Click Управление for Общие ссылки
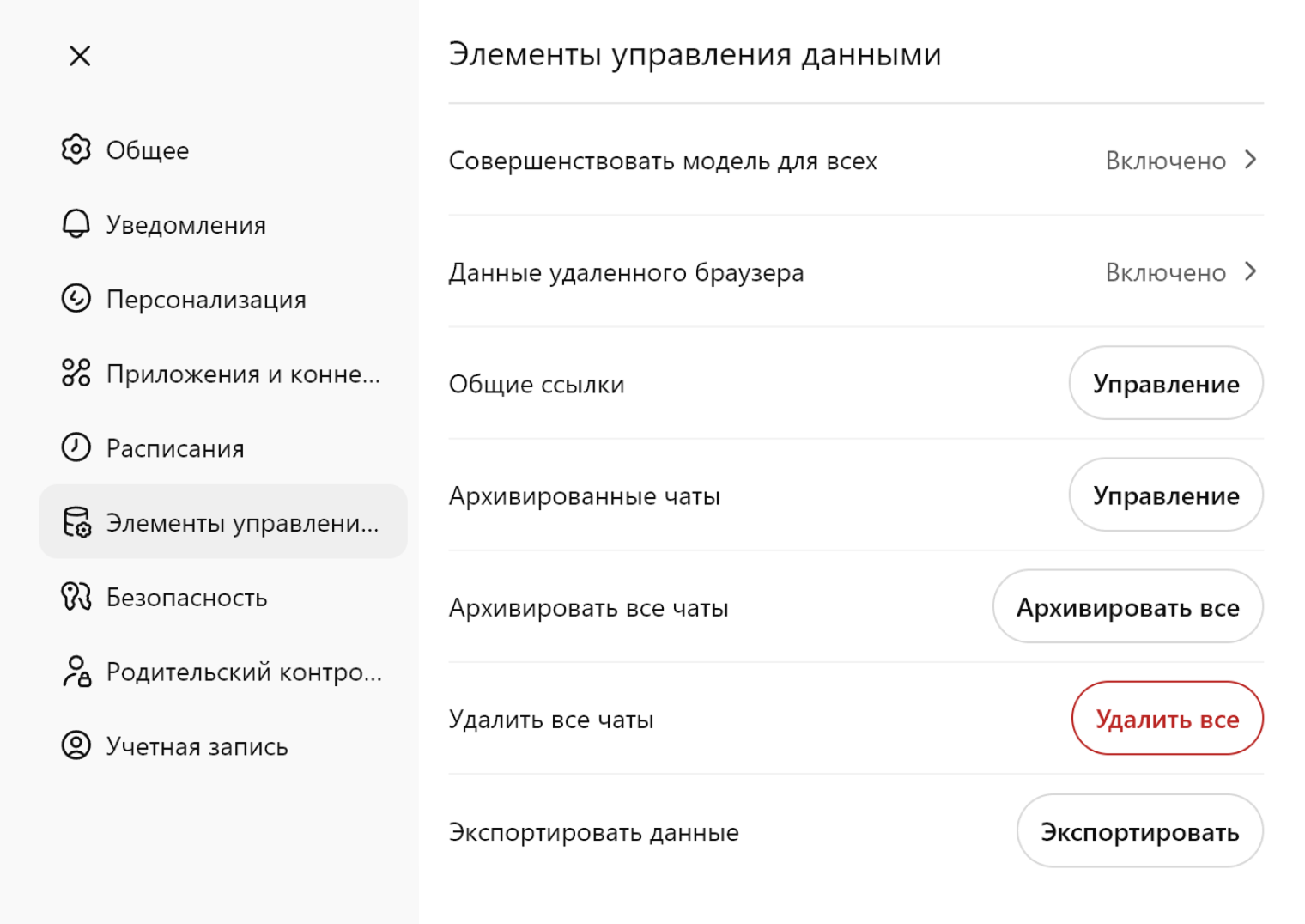 (1166, 383)
